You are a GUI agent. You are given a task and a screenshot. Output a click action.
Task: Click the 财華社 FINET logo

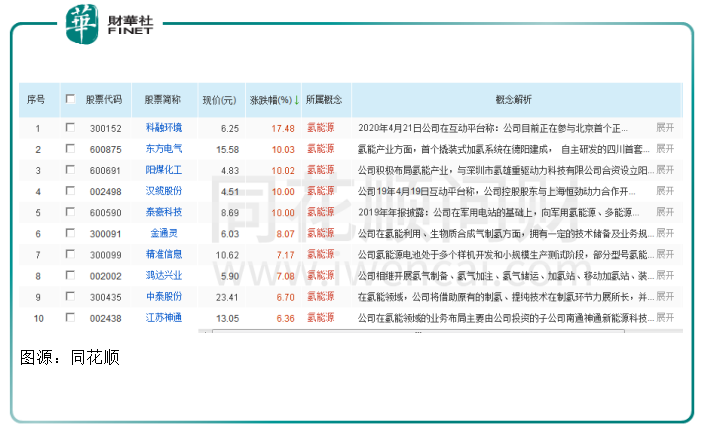tap(110, 25)
